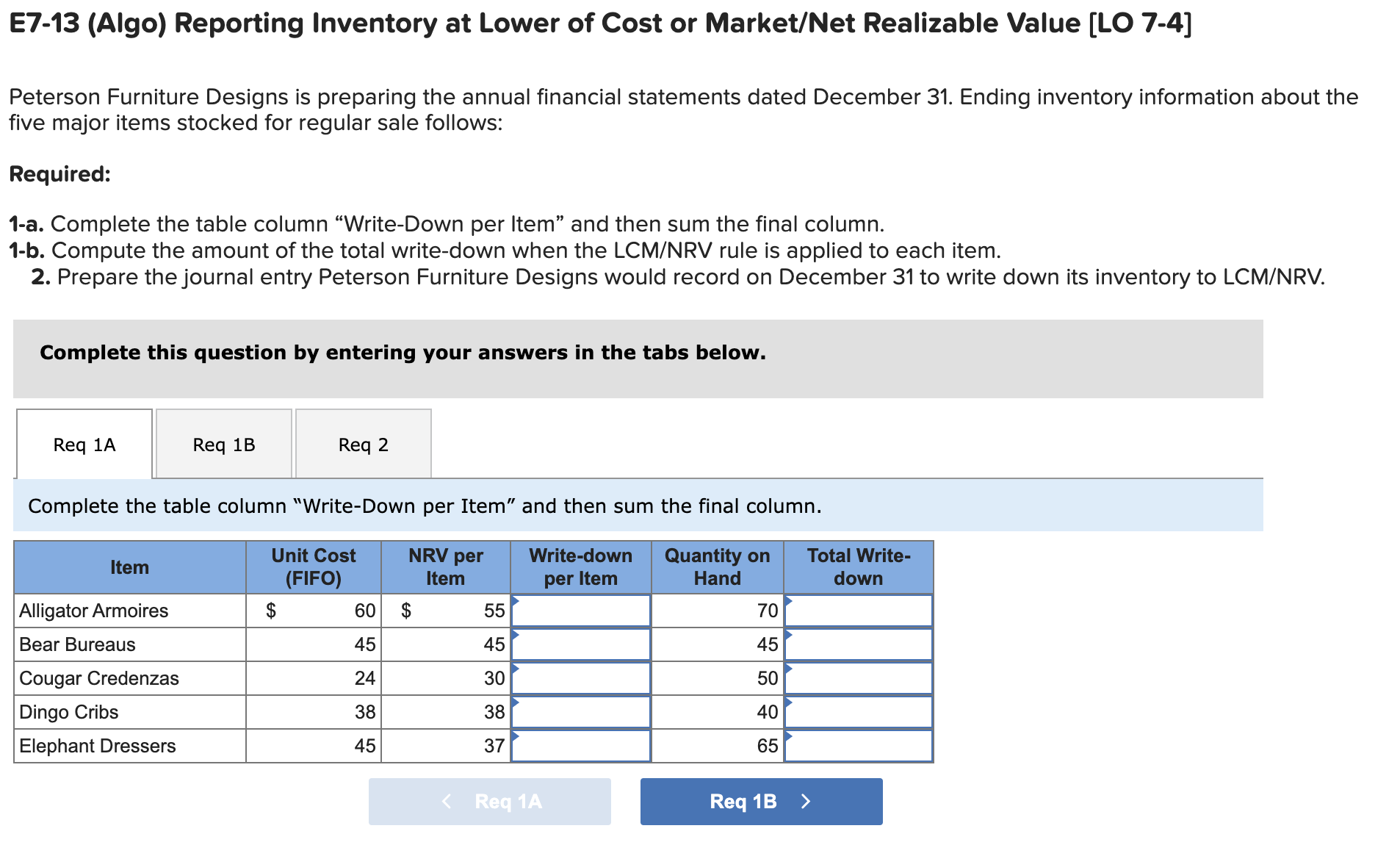The height and width of the screenshot is (845, 1400).
Task: Click Total Write-down field for Bear Bureaus
Action: 858,644
